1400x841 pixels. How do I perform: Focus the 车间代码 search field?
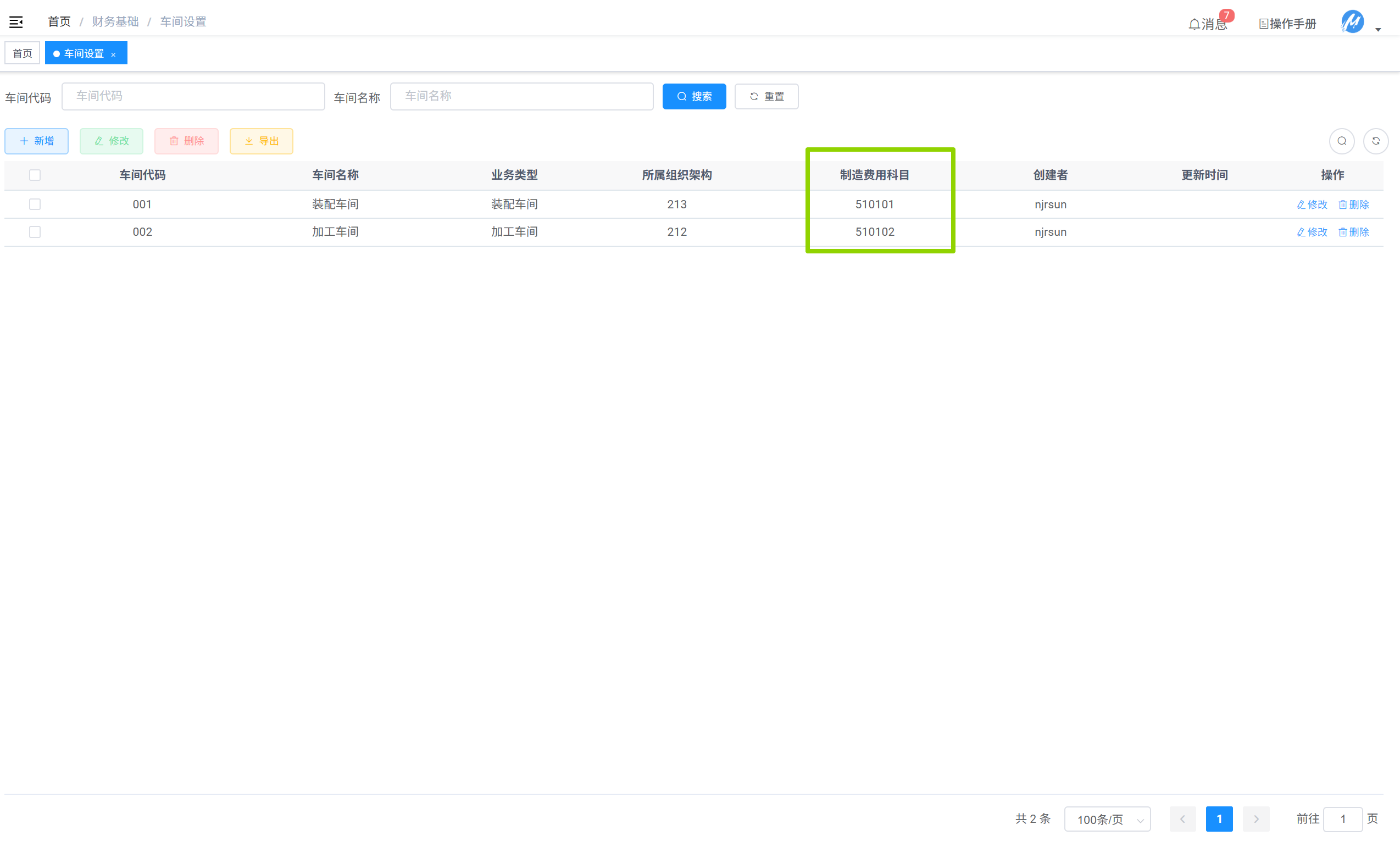193,96
